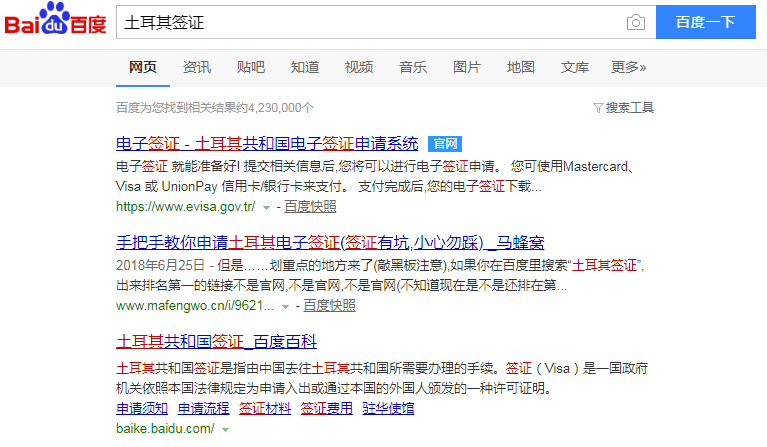Open 百度快照 for evisa.gov.tr result
The width and height of the screenshot is (767, 447).
(x=310, y=207)
